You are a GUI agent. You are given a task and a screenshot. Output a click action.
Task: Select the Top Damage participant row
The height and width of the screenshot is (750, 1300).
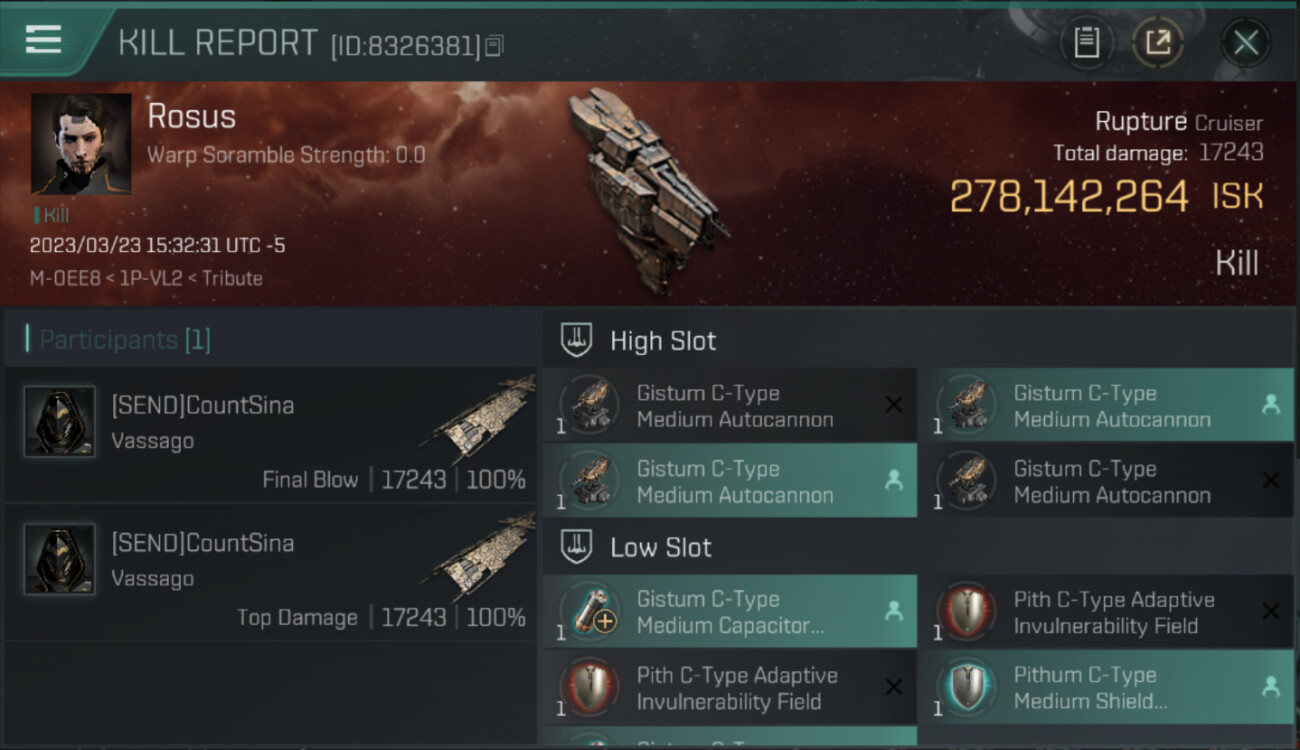tap(272, 572)
